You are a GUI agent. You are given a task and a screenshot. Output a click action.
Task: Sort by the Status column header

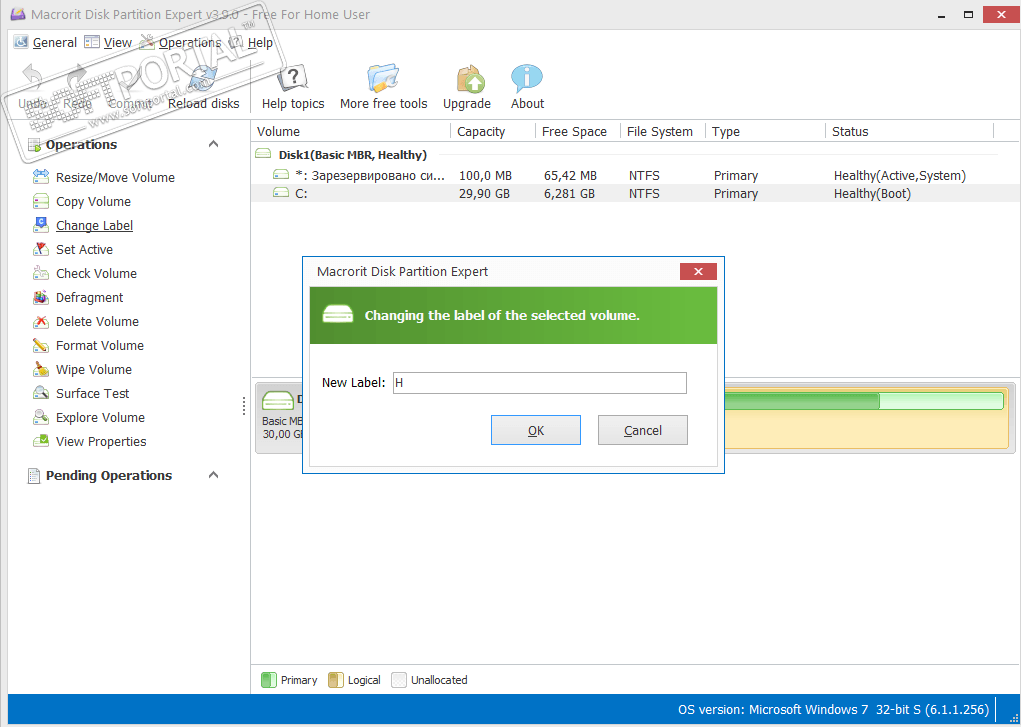tap(910, 131)
